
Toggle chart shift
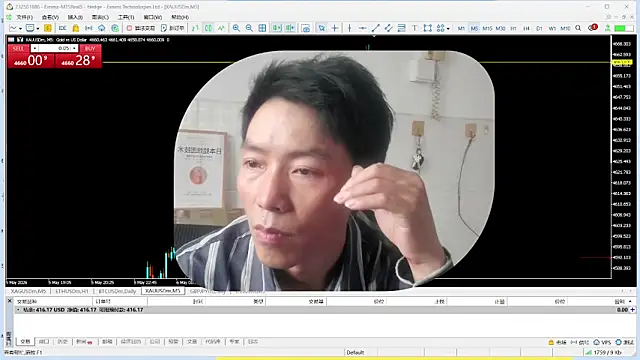tap(290, 28)
